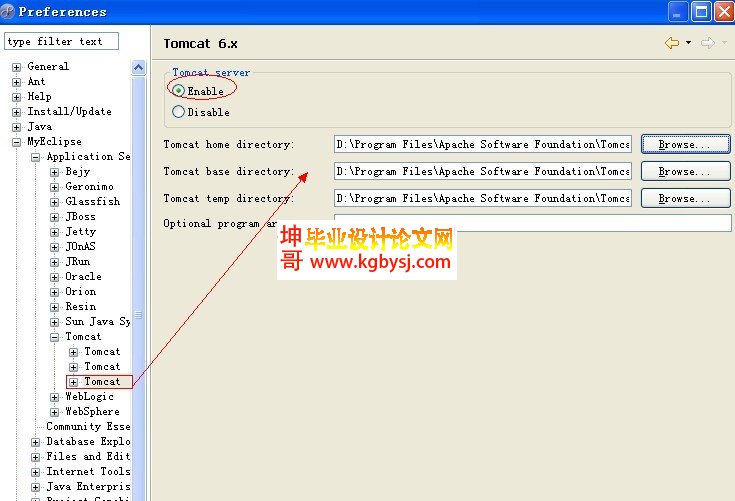
Task: Expand the Java tree node
Action: (x=16, y=127)
